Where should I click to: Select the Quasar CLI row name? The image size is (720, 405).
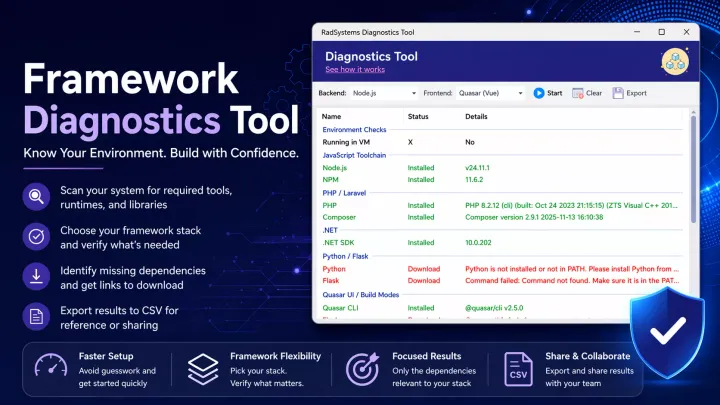[x=340, y=308]
